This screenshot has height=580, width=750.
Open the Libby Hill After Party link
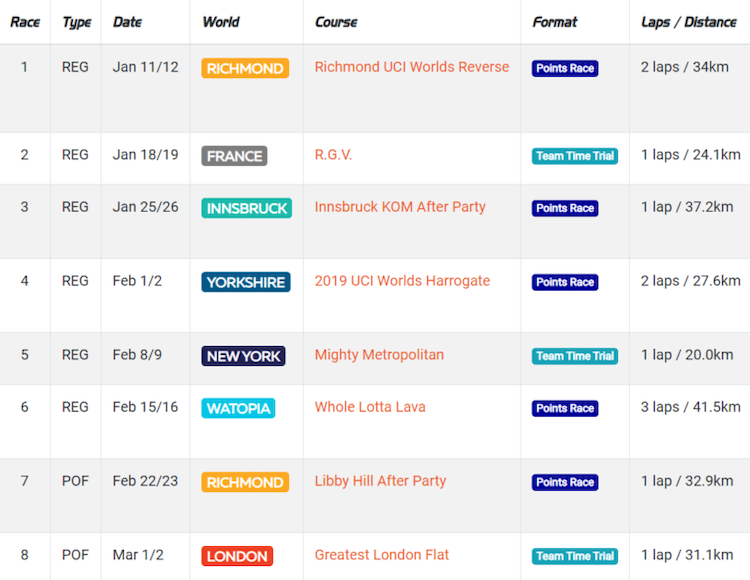click(x=380, y=481)
